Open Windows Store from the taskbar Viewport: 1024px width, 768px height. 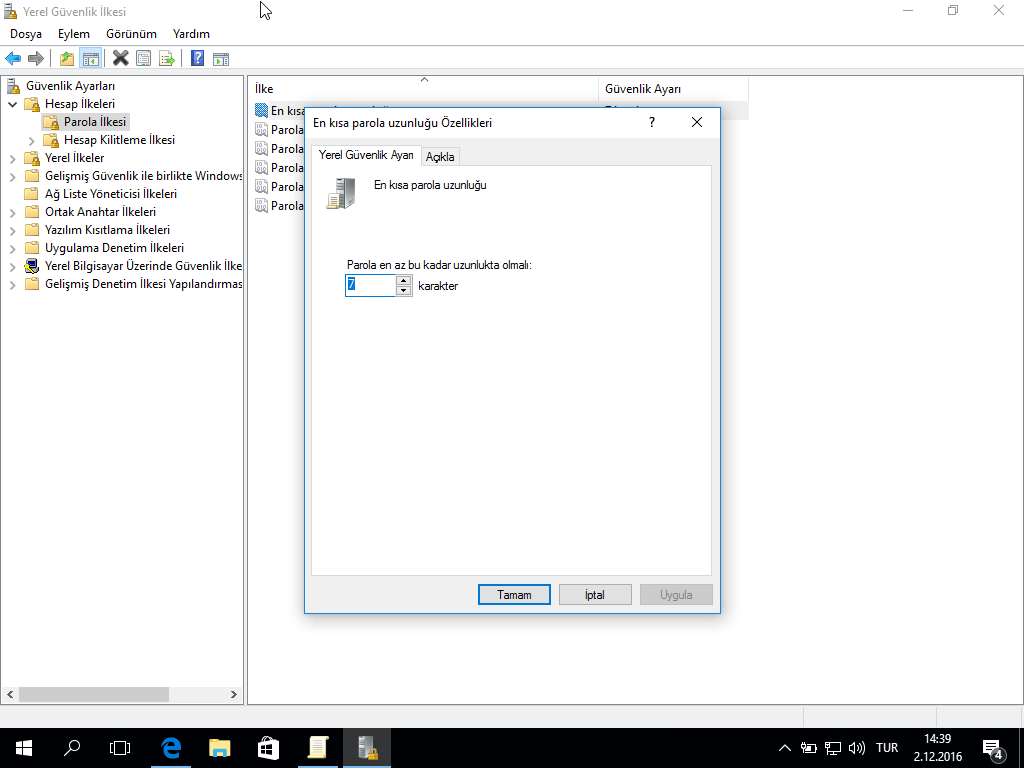(x=268, y=747)
